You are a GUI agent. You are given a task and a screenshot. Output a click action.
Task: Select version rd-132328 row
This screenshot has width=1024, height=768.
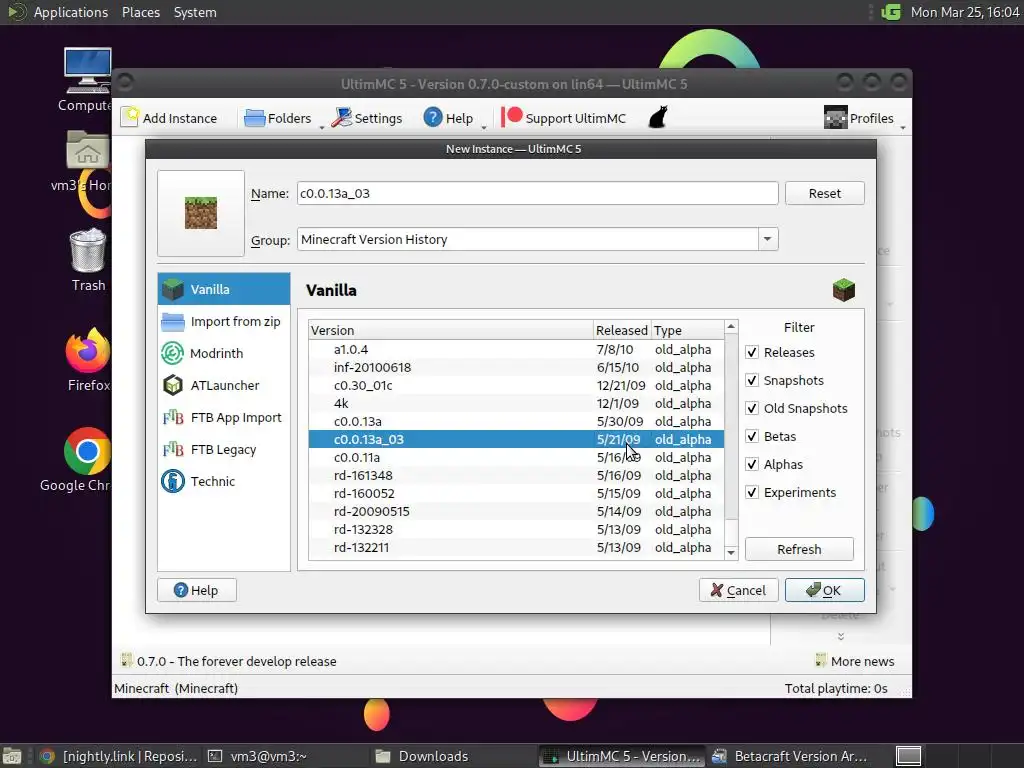click(x=516, y=530)
